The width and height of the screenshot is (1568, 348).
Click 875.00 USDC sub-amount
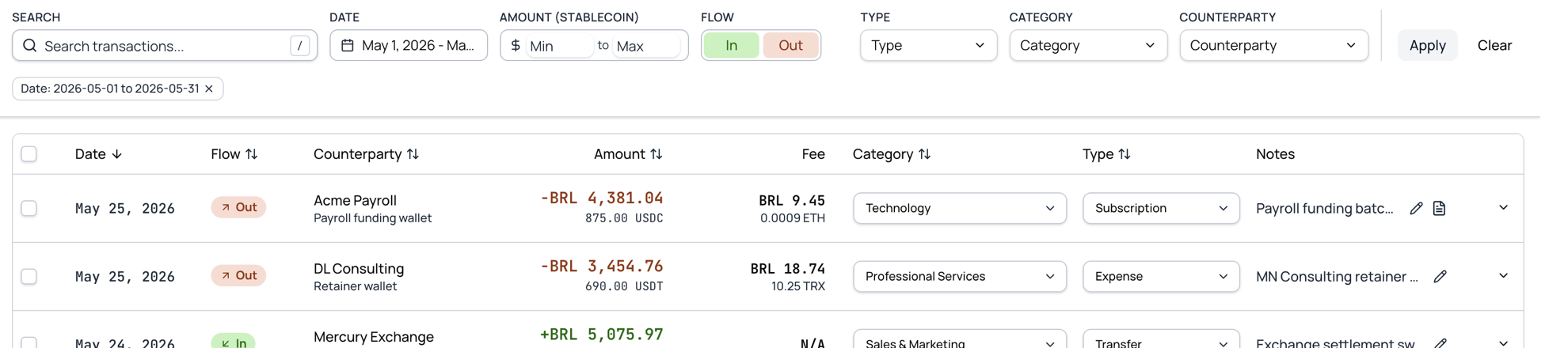(x=624, y=218)
